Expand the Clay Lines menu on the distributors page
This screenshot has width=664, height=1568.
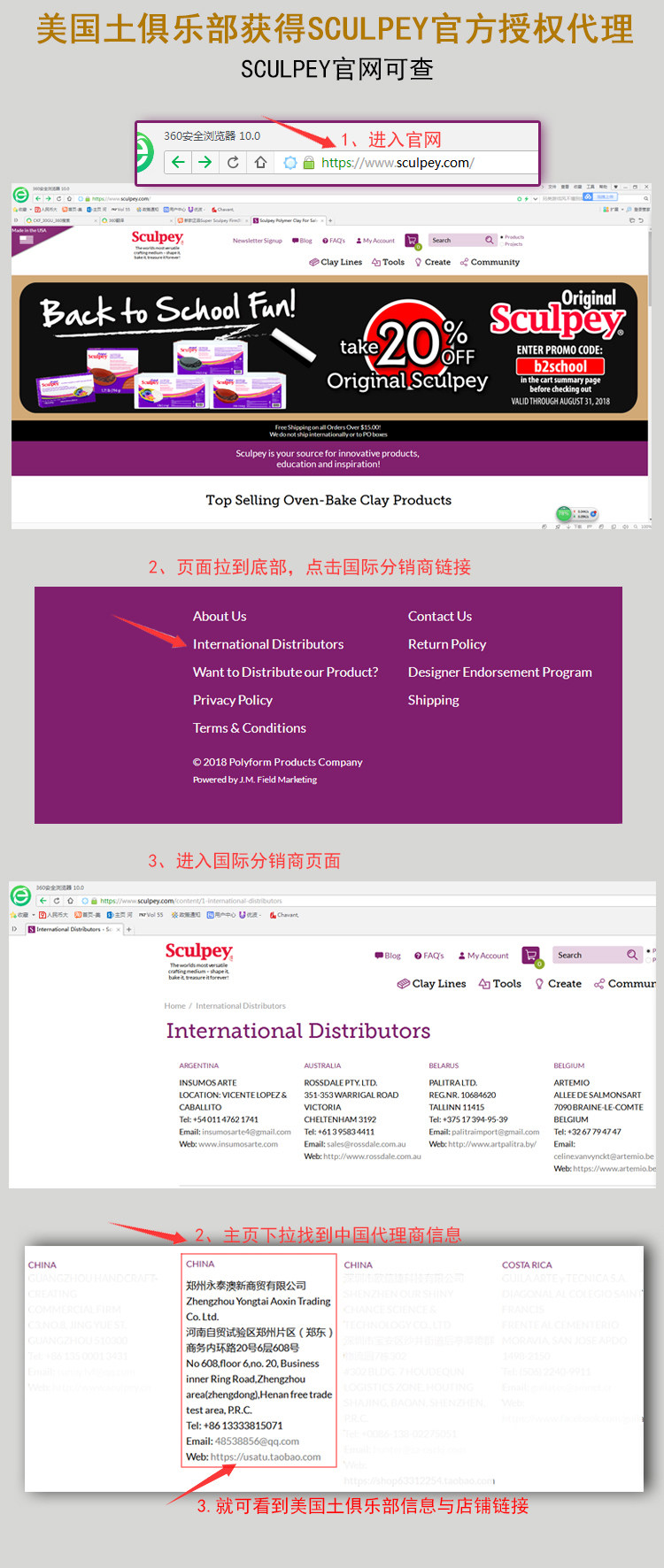coord(431,983)
